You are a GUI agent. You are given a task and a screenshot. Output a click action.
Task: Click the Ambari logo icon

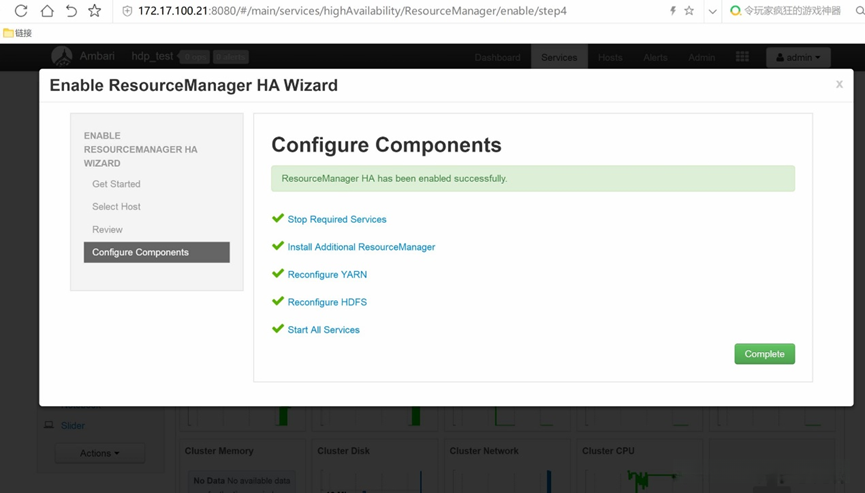[x=62, y=57]
